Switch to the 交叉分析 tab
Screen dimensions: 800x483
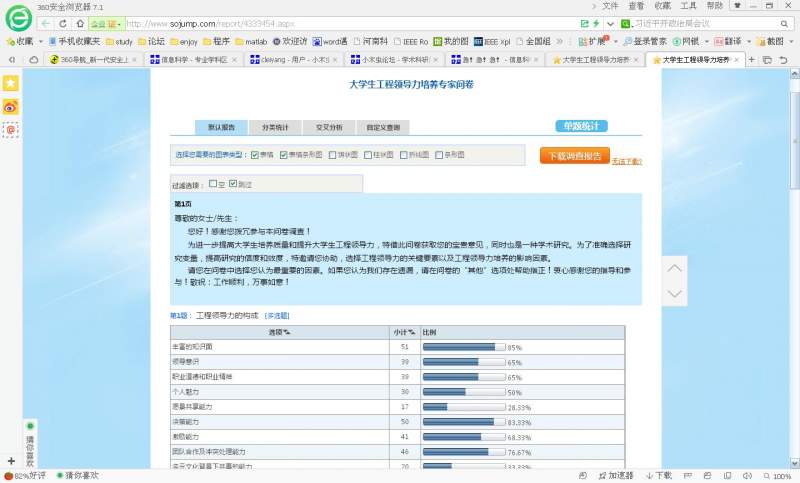(329, 128)
